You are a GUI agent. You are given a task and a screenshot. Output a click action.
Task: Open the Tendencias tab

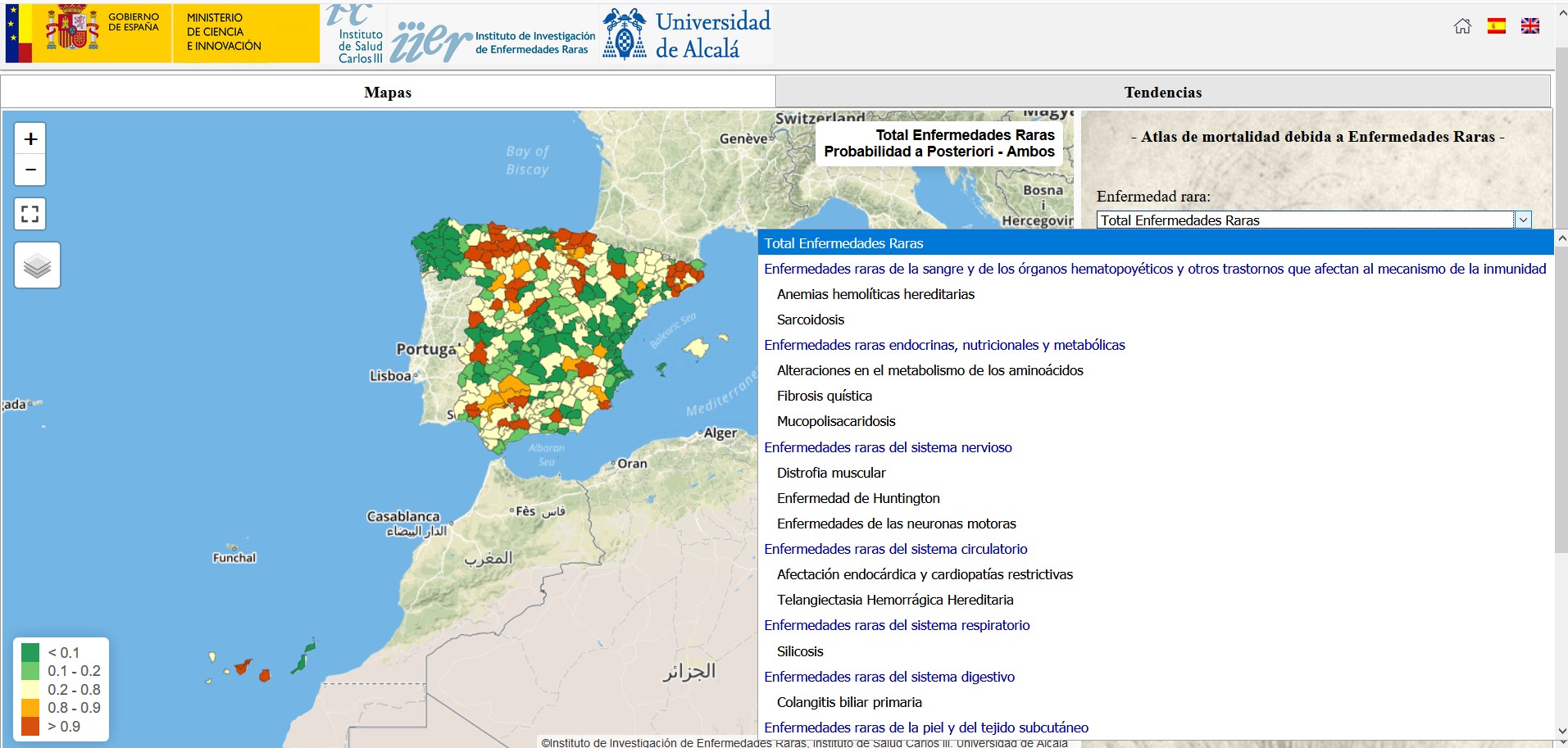click(x=1163, y=92)
